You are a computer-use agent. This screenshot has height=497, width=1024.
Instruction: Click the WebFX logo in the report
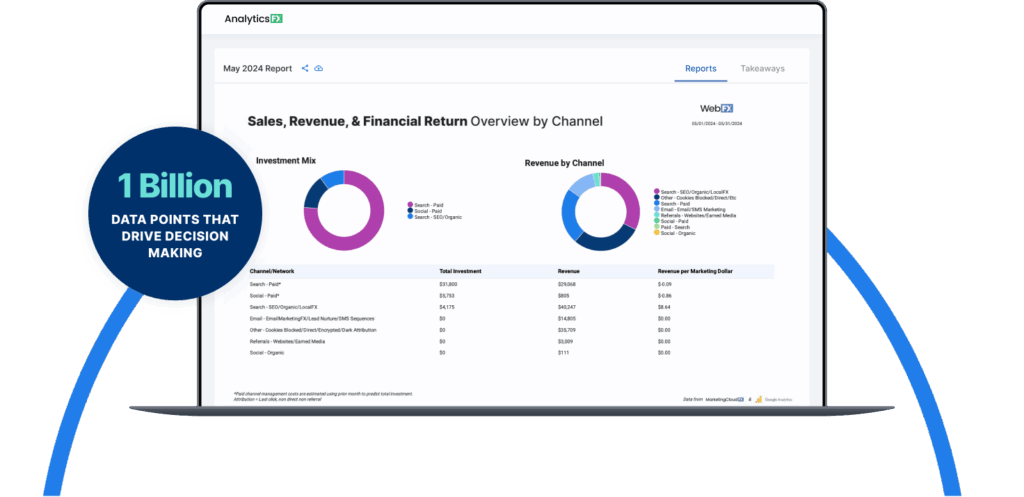coord(723,108)
